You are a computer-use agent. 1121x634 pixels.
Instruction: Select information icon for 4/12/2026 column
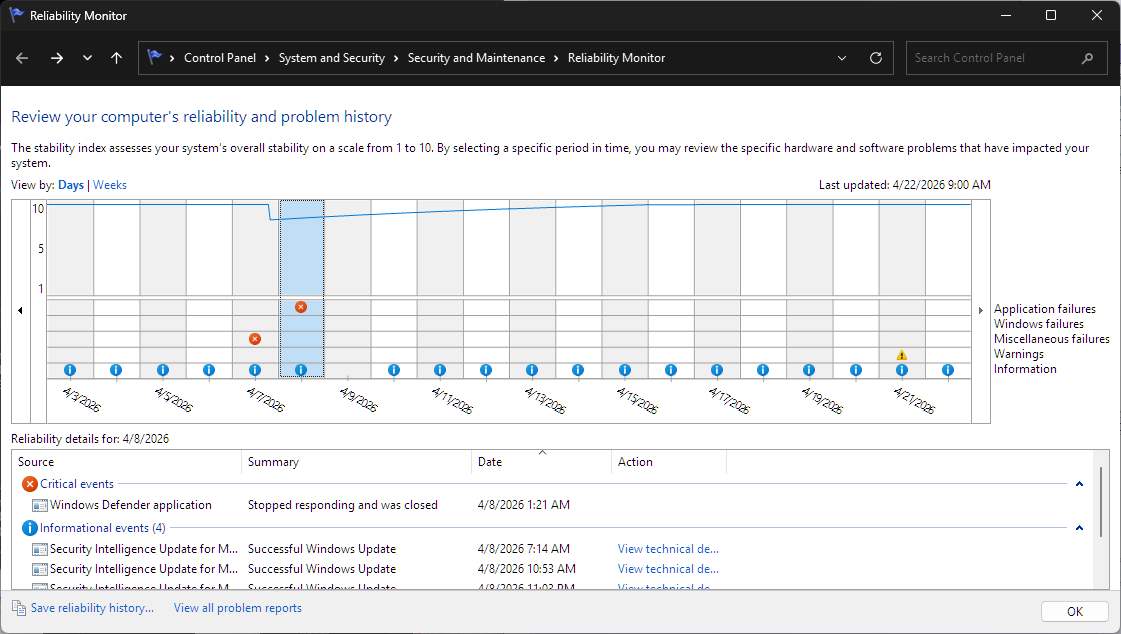[x=486, y=370]
